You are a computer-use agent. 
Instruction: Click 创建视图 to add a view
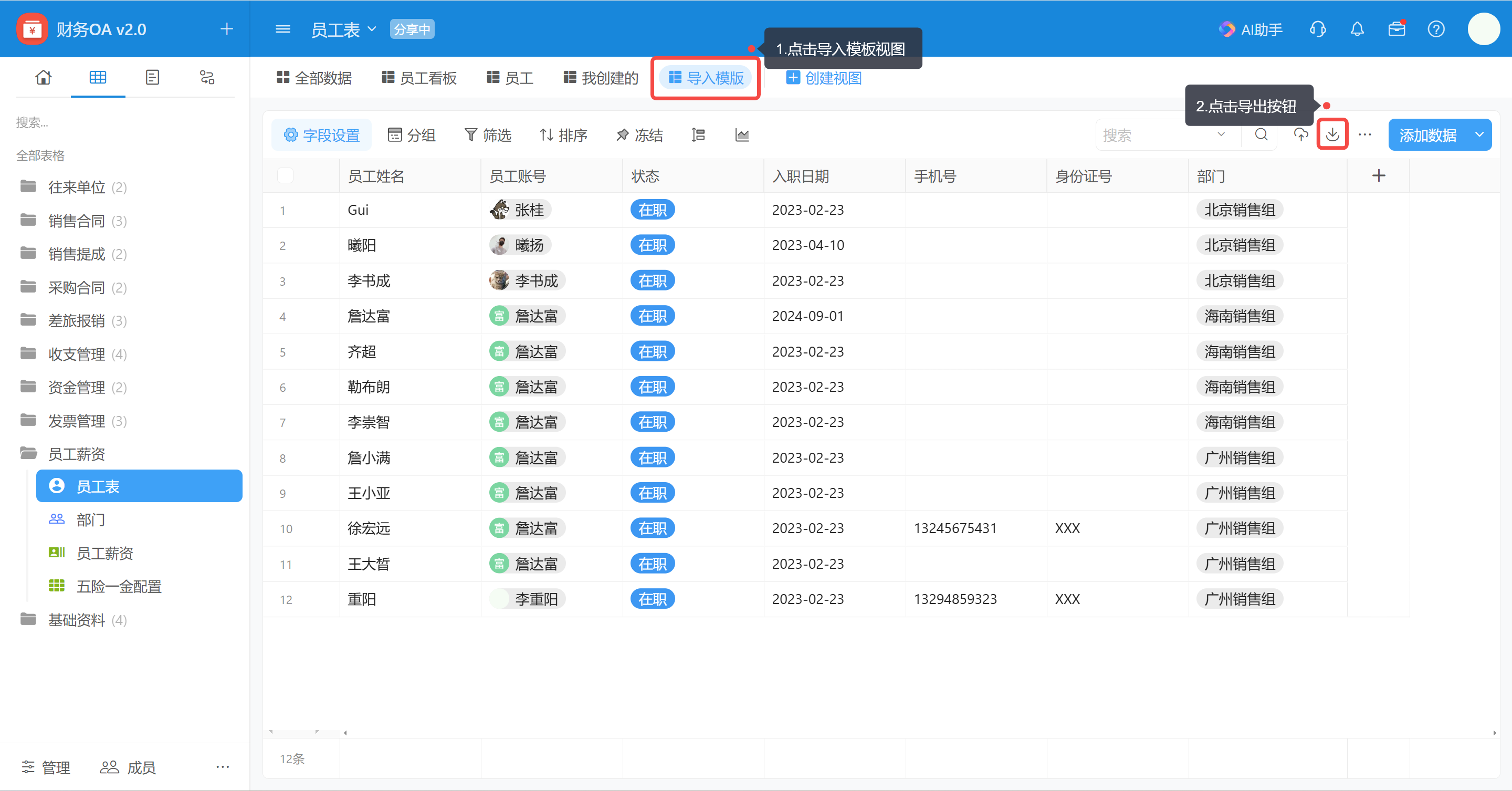pos(824,78)
